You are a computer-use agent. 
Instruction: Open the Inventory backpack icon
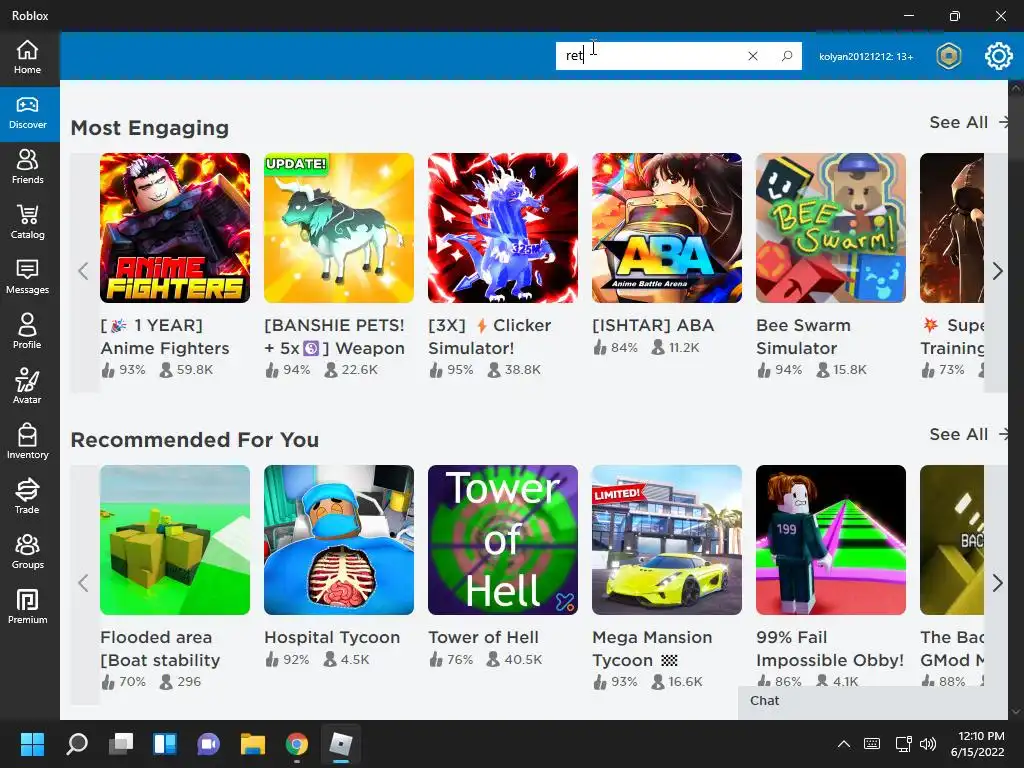tap(27, 441)
